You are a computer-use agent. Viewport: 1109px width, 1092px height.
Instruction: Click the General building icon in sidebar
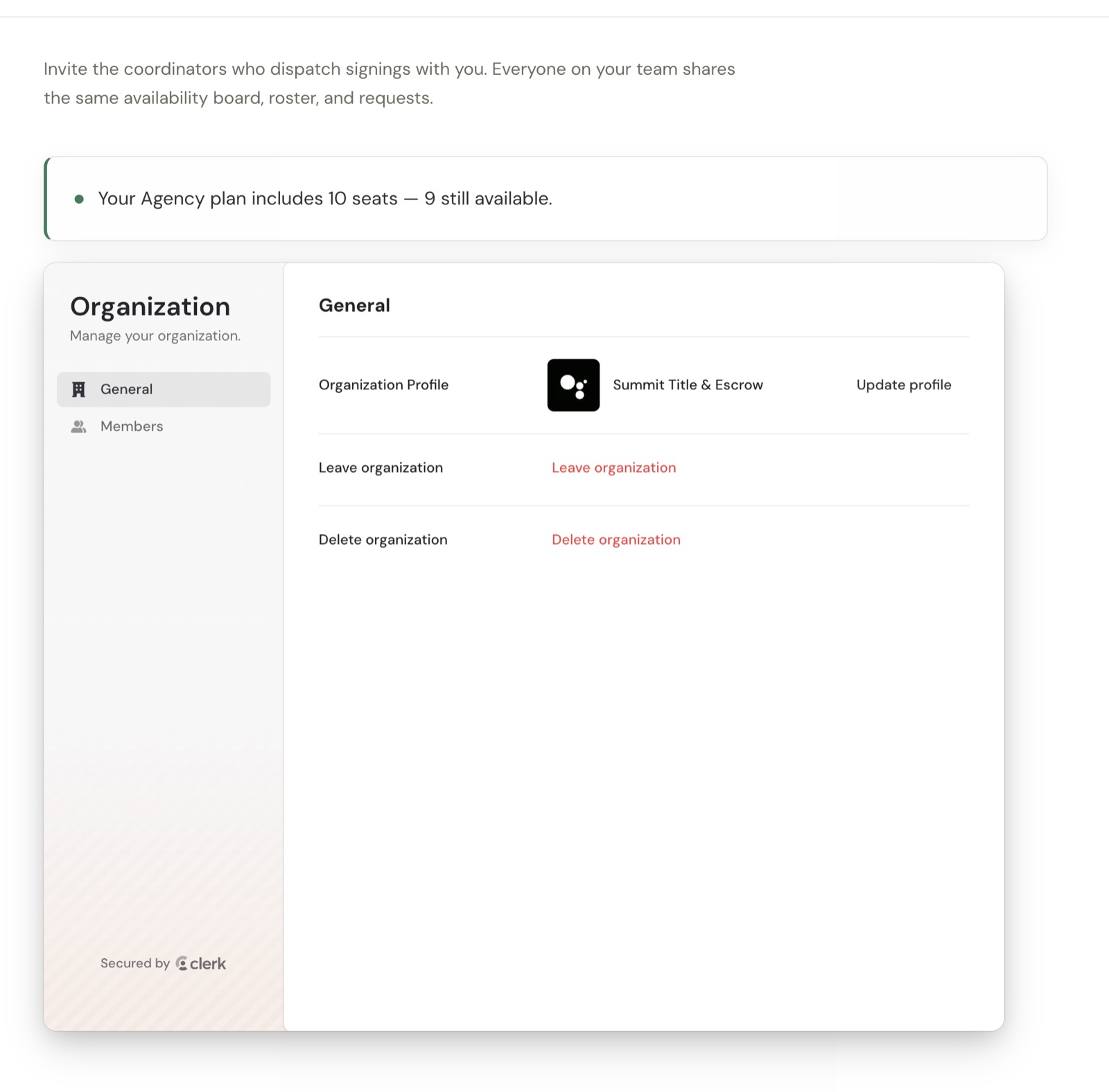[79, 389]
